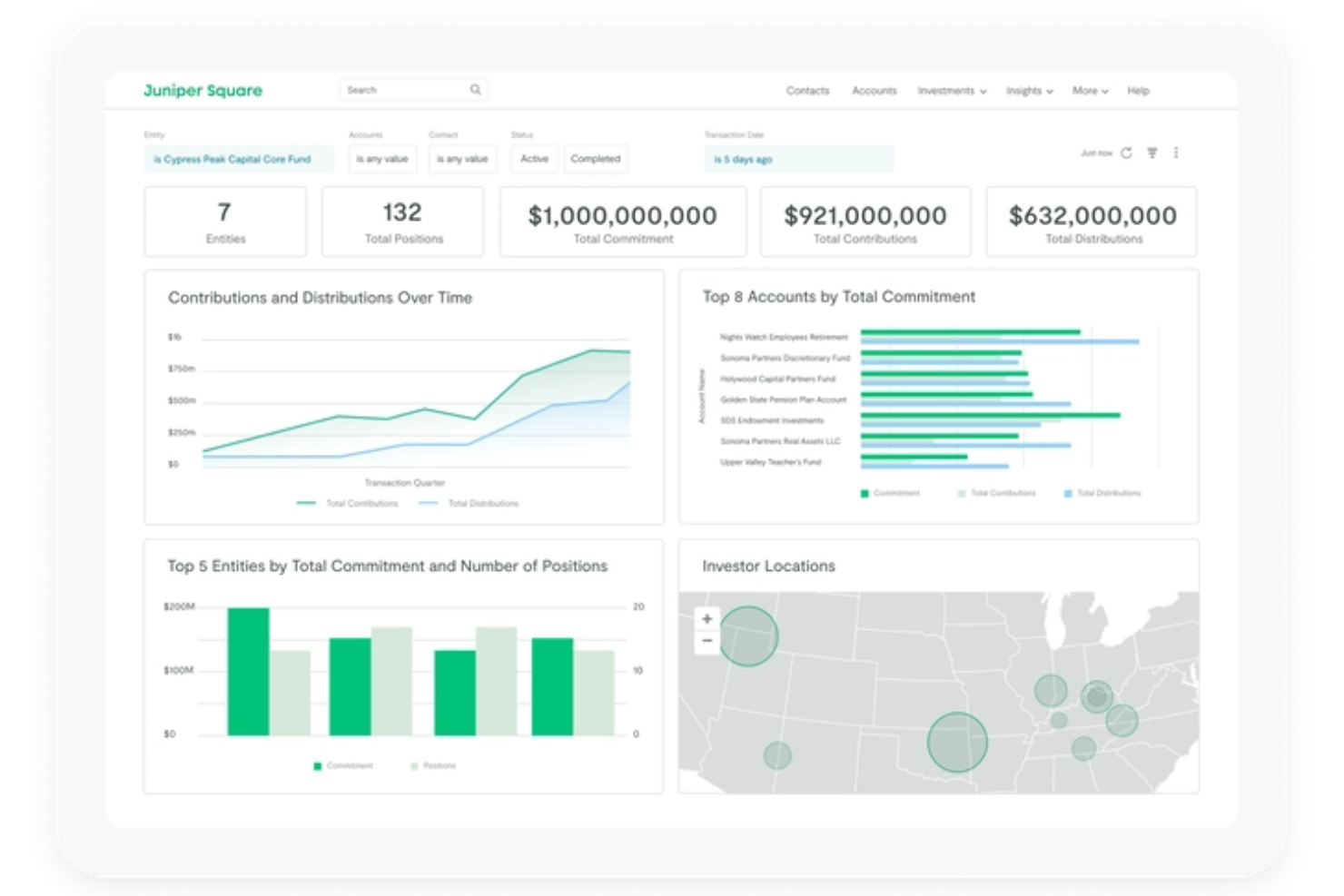Click the Holywood Capital Partners Fund label
The width and height of the screenshot is (1344, 896).
(x=777, y=379)
